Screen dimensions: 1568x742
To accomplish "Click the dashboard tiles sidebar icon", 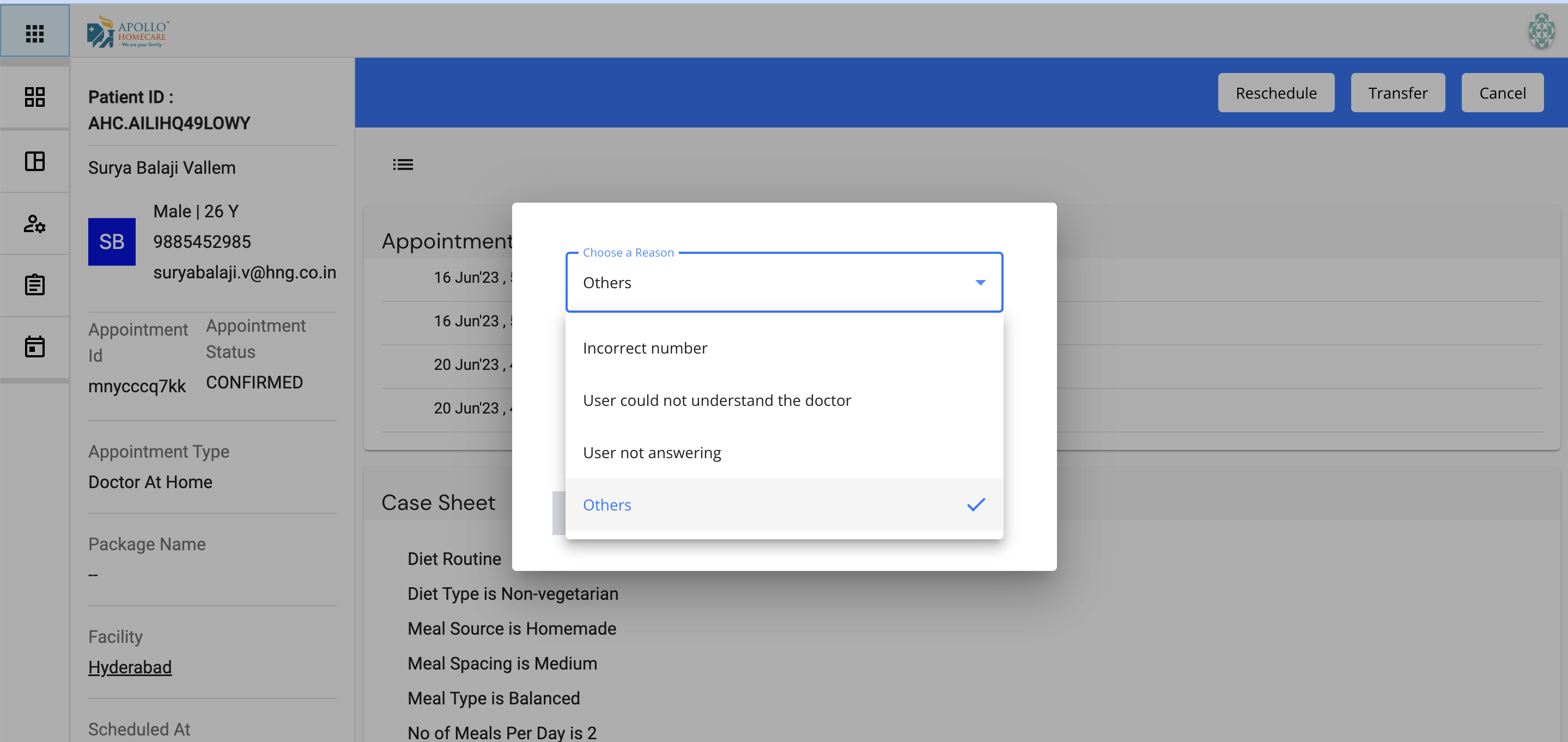I will pyautogui.click(x=35, y=97).
